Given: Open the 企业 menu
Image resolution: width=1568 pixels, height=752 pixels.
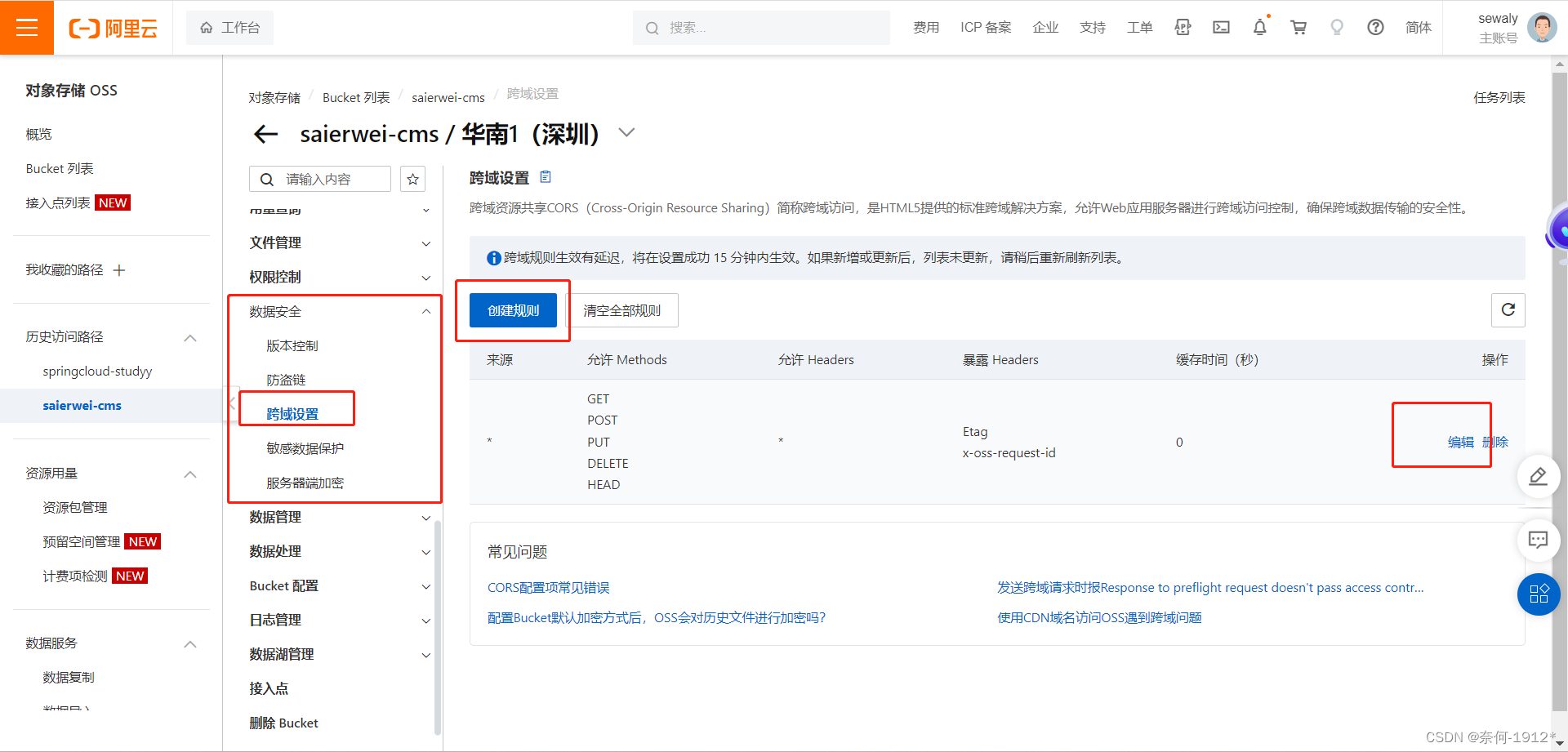Looking at the screenshot, I should [1045, 28].
